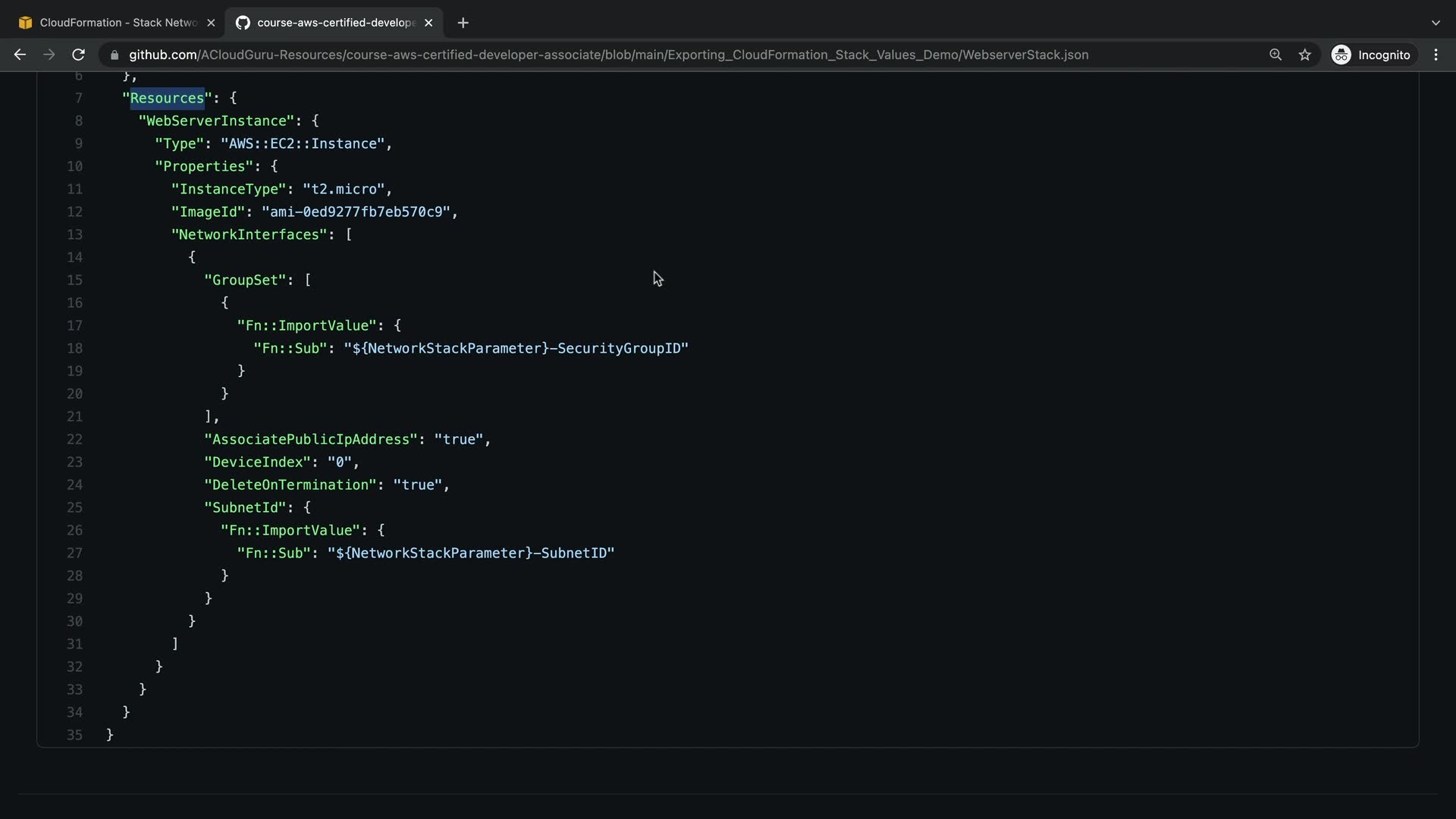
Task: Open a new browser tab
Action: [x=463, y=23]
